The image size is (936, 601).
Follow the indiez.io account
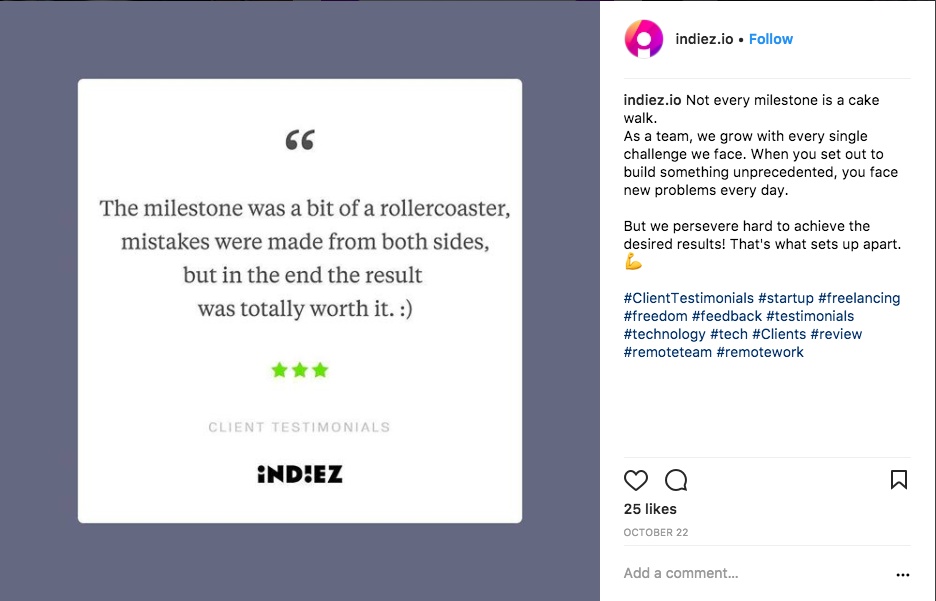[x=771, y=39]
